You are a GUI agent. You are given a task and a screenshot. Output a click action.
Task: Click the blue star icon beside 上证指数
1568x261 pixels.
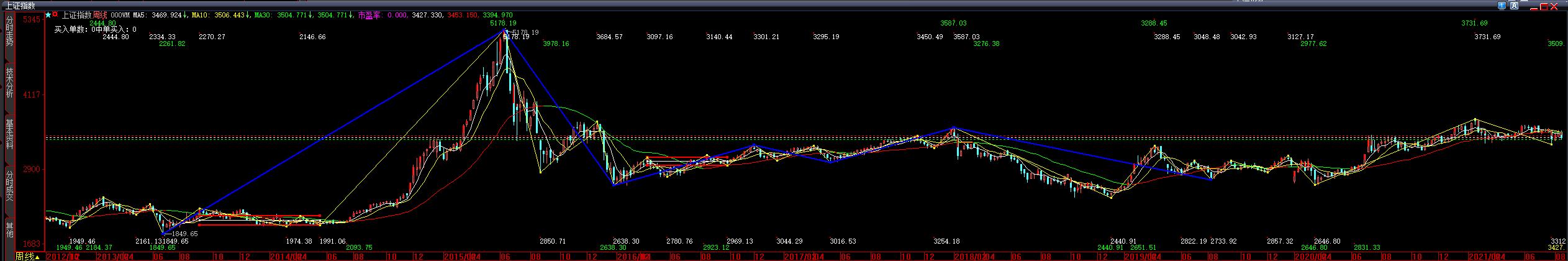(x=48, y=14)
